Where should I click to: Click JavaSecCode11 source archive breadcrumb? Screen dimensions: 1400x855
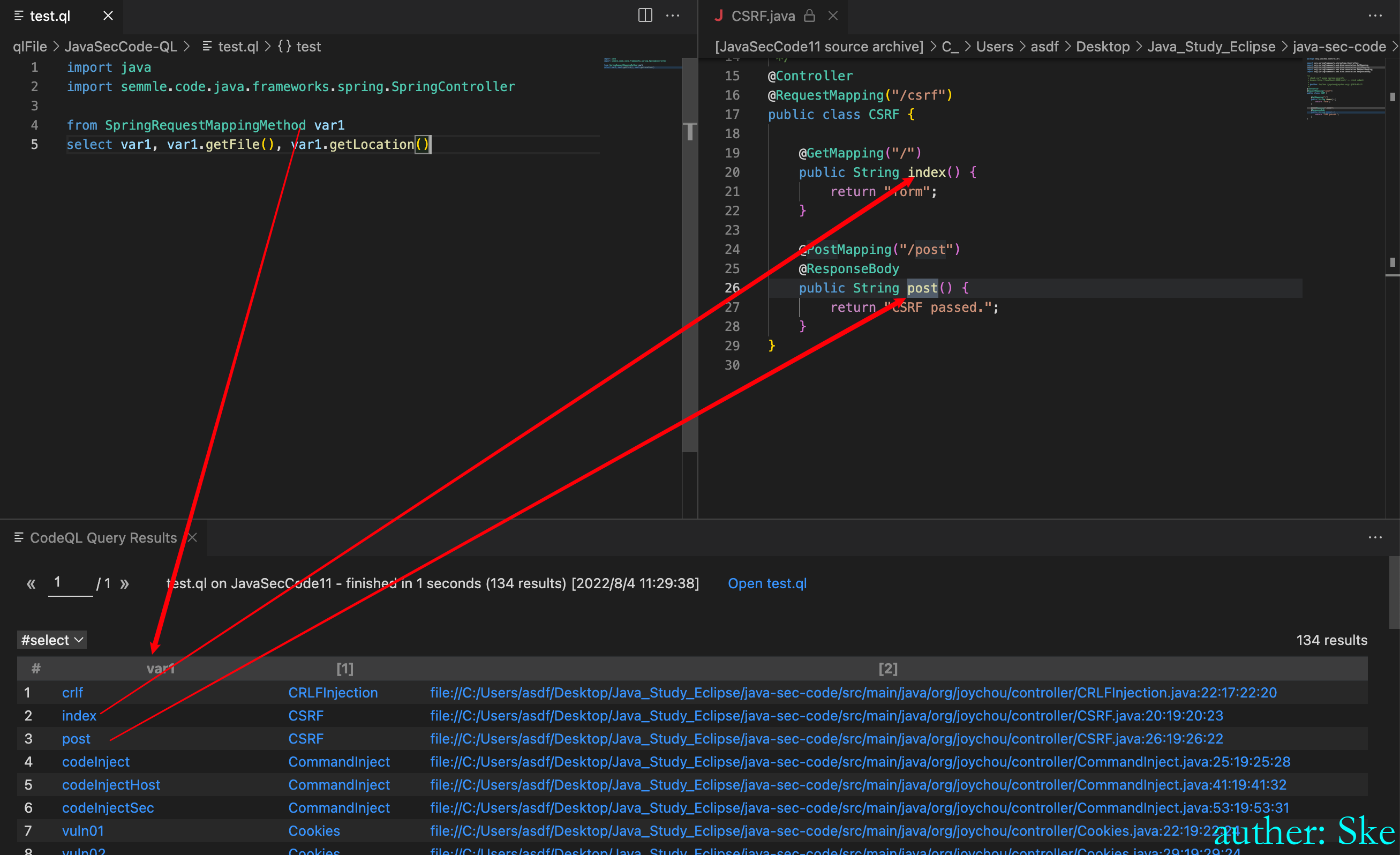tap(819, 47)
